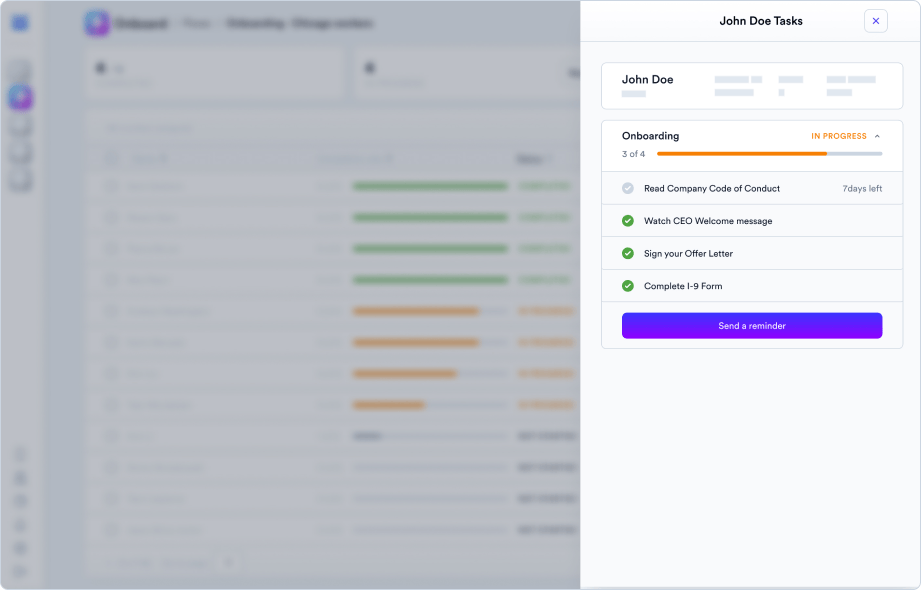This screenshot has width=921, height=590.
Task: Click the purple highlighted sidebar icon
Action: pos(21,98)
